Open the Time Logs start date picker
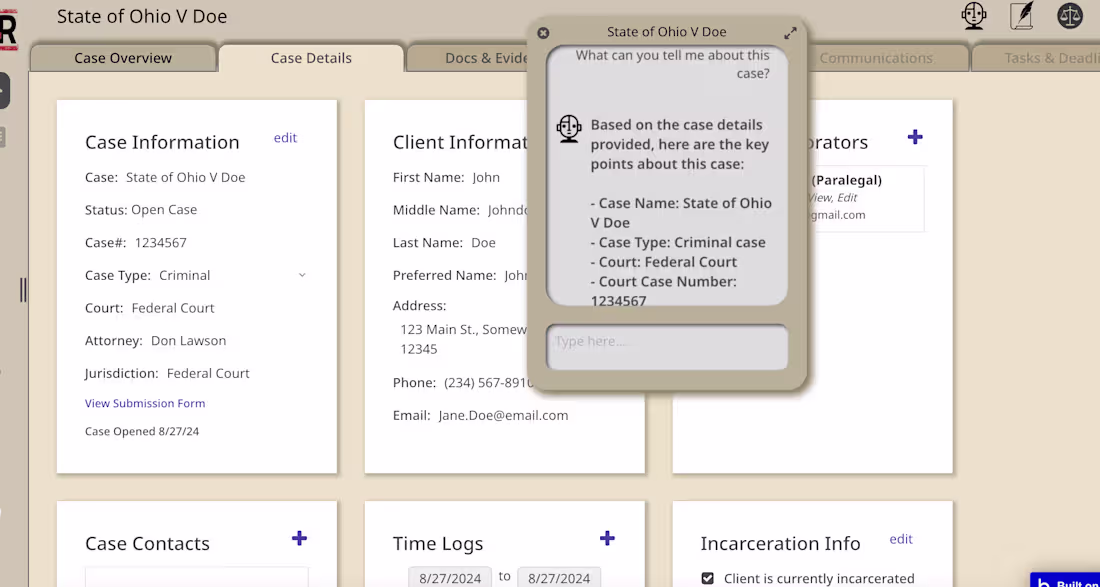The height and width of the screenshot is (587, 1100). (x=449, y=578)
